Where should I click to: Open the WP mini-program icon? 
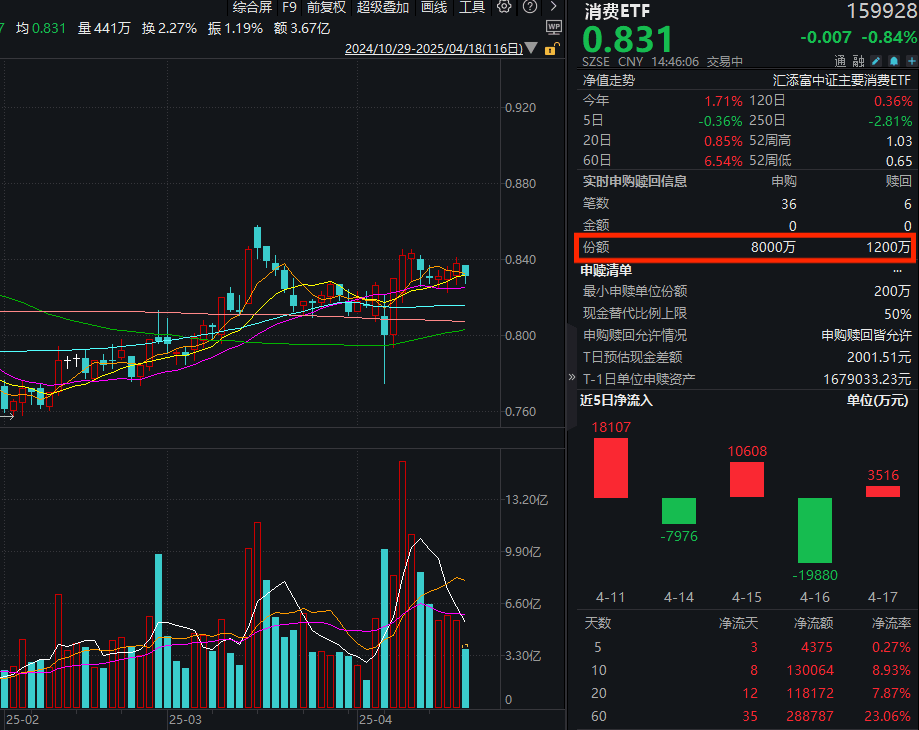pos(553,27)
